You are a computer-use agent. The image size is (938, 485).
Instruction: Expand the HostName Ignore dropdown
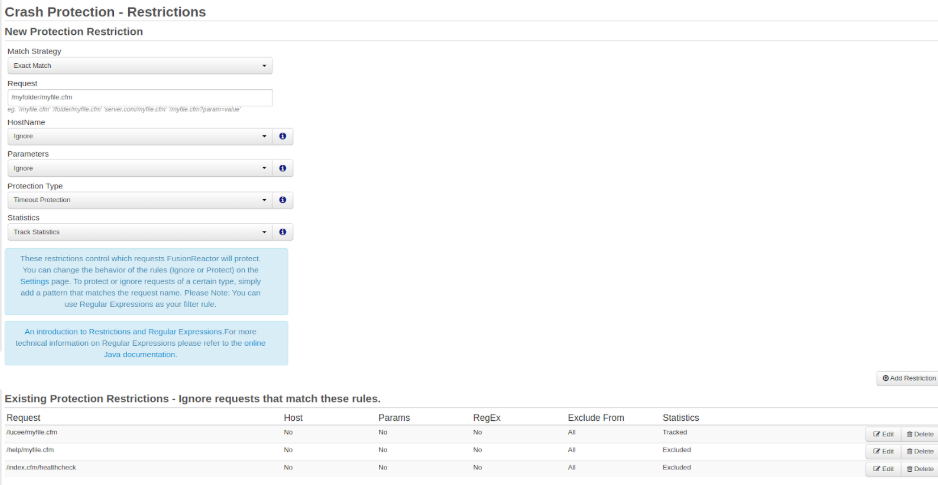point(139,136)
